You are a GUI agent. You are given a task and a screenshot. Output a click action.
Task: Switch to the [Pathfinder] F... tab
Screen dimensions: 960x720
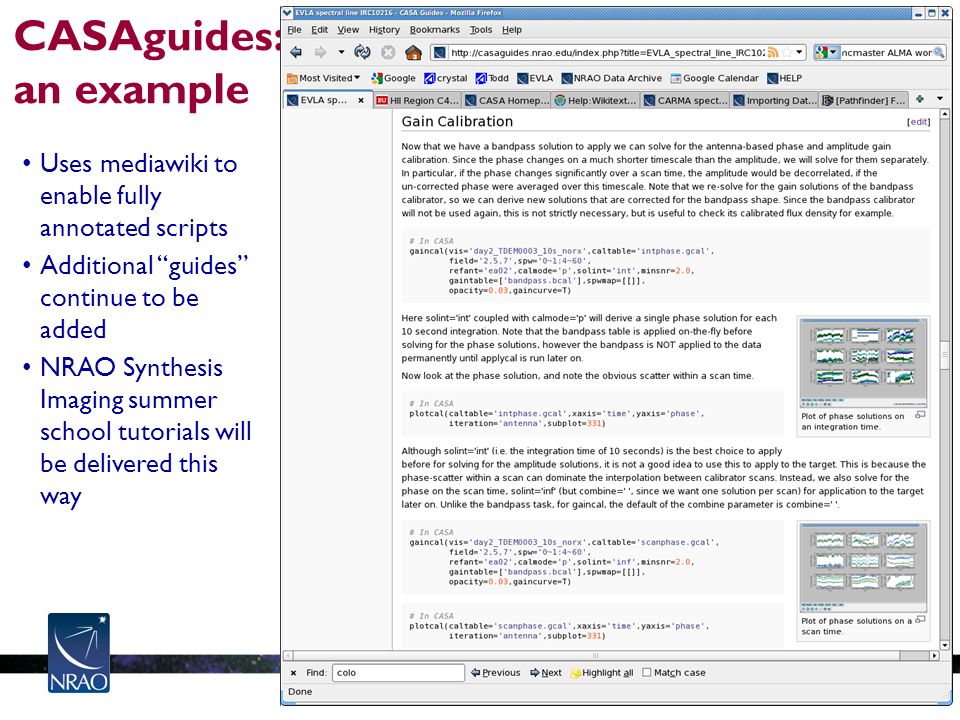tap(863, 100)
